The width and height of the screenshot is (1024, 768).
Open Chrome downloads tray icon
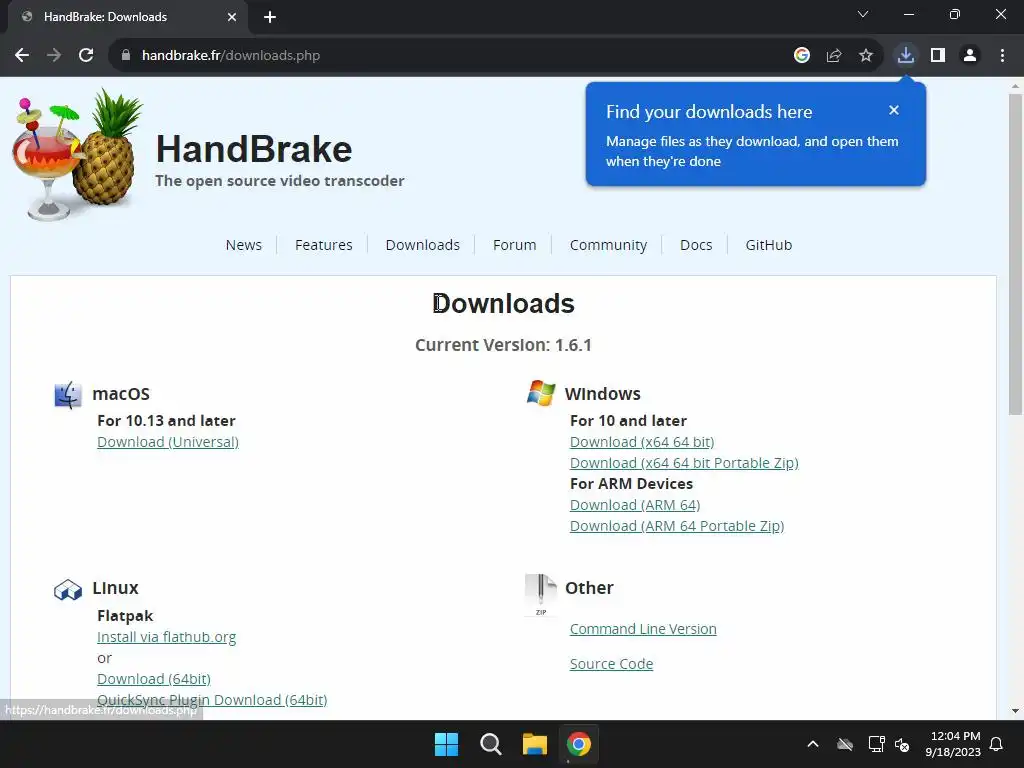tap(906, 56)
